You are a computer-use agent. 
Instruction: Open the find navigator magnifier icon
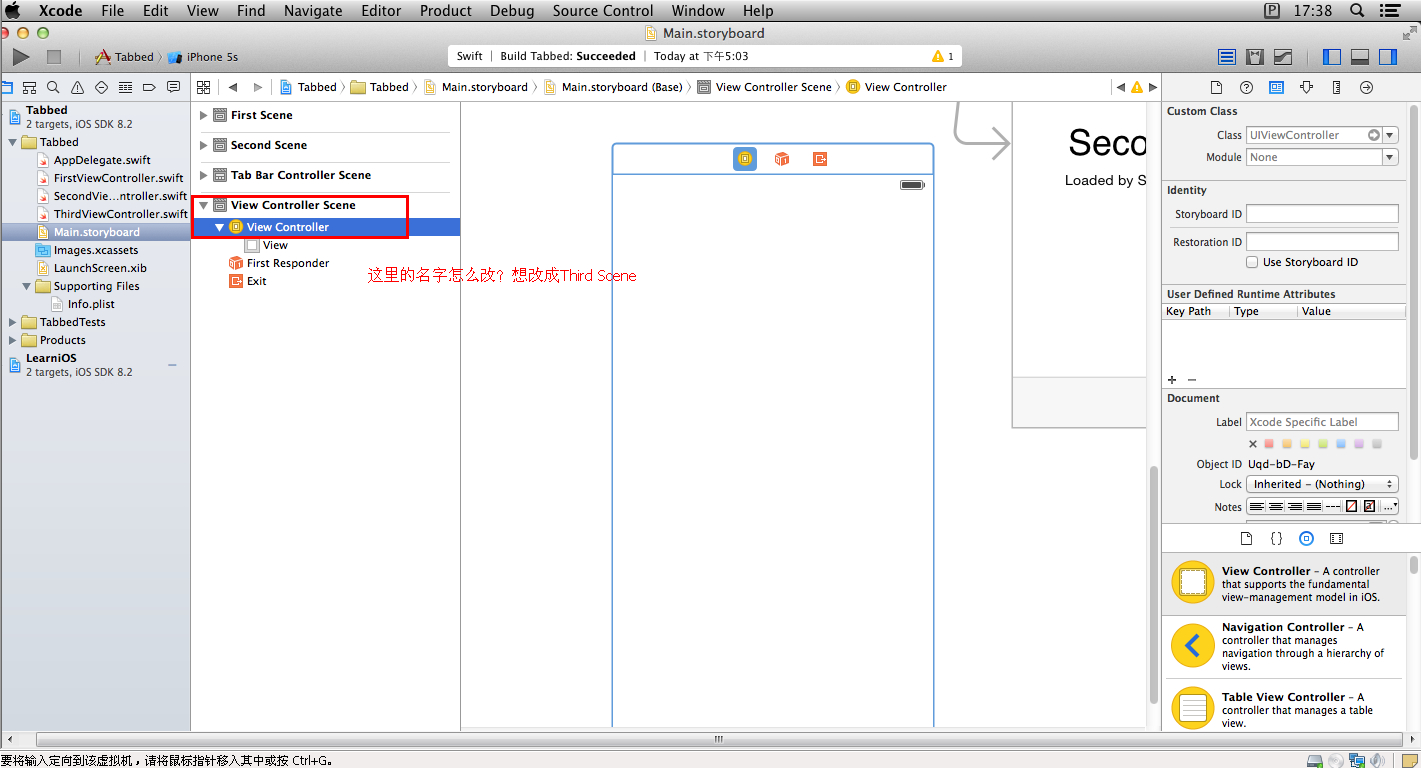[x=53, y=87]
